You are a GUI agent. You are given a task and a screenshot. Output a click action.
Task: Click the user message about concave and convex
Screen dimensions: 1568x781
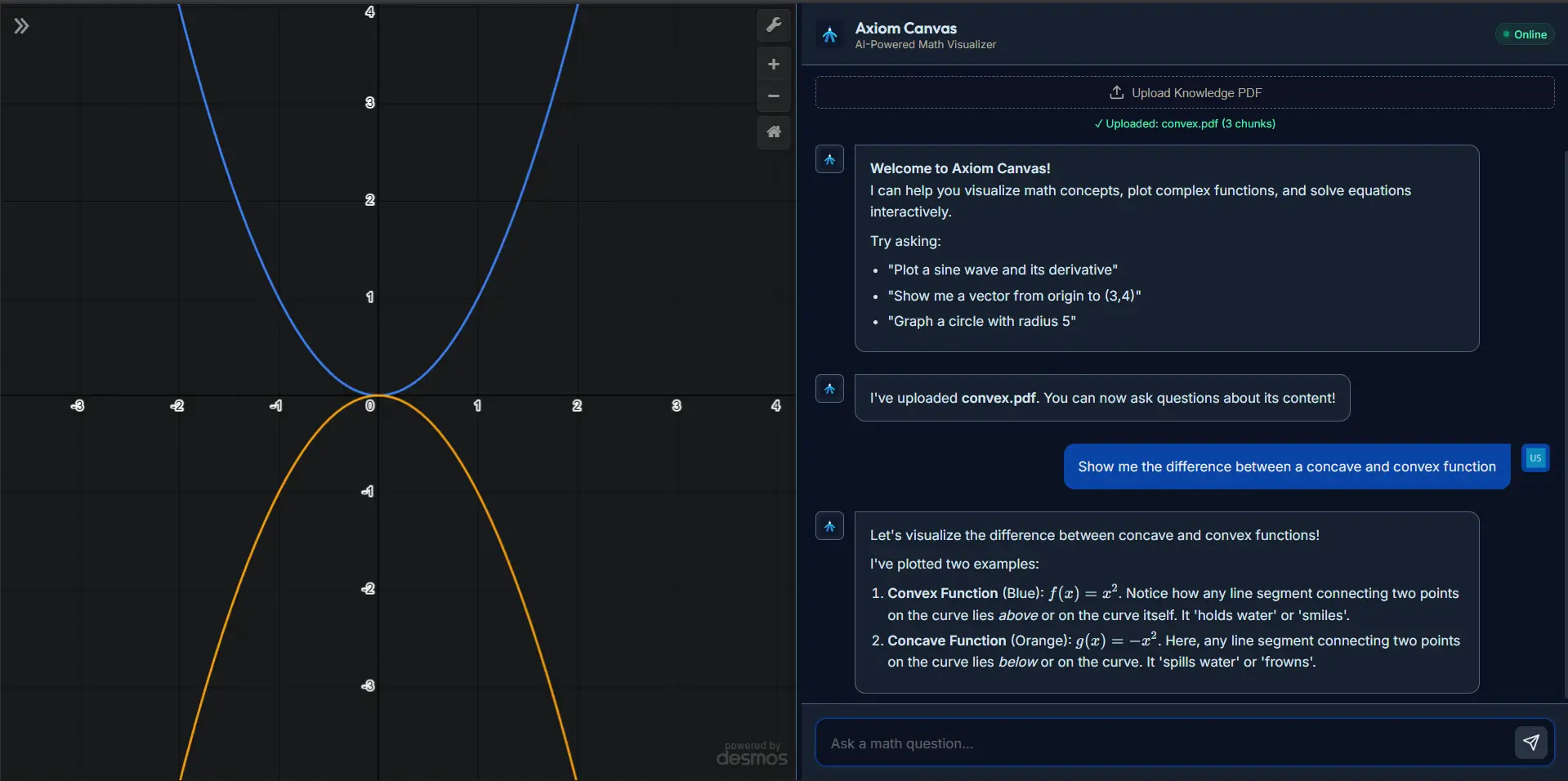click(1286, 466)
